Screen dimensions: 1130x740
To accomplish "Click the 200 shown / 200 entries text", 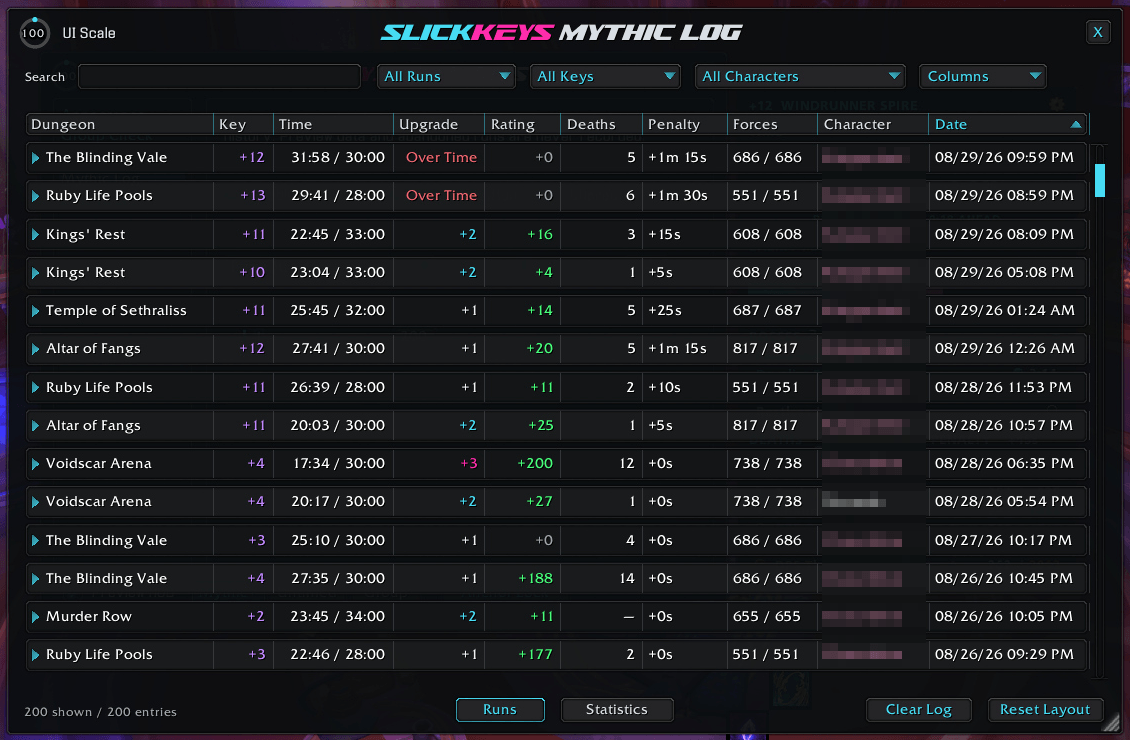I will 100,712.
